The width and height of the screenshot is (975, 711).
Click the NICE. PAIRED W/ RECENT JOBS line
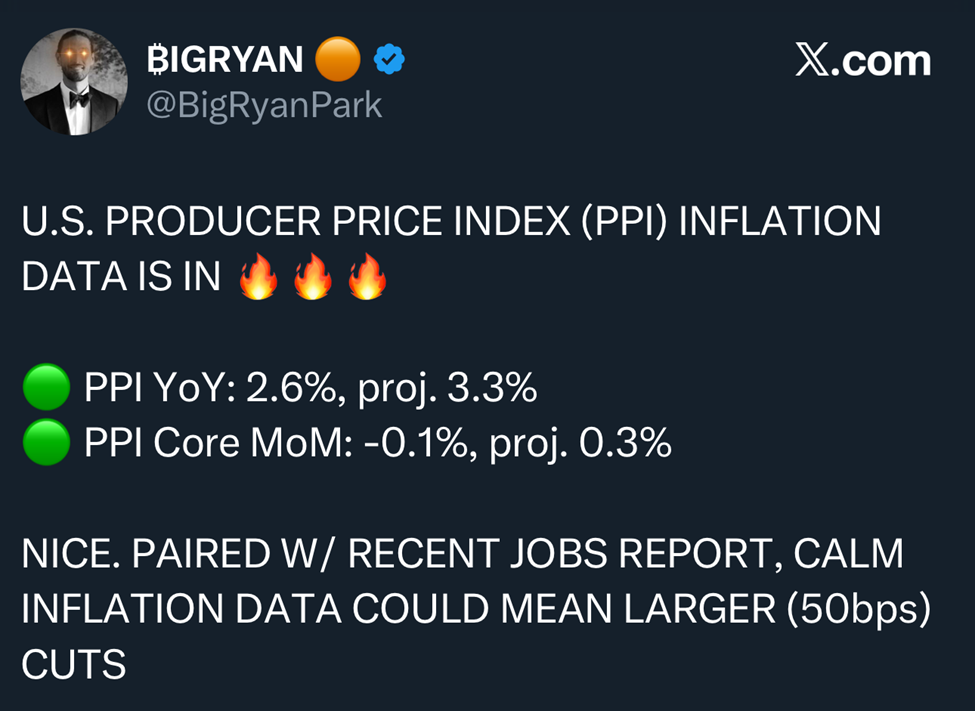click(462, 554)
